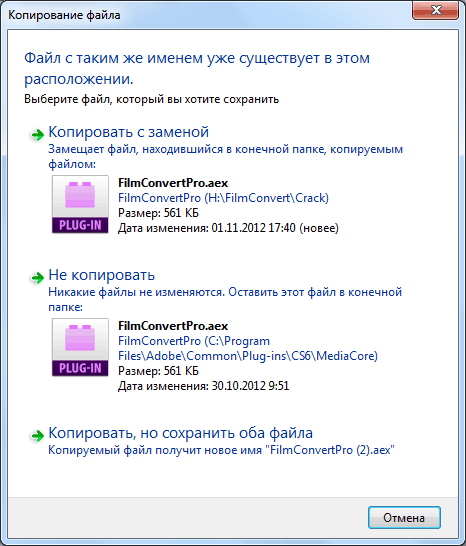466x546 pixels.
Task: Click the PLUG-IN icon of the MediaCore folder file
Action: click(x=80, y=347)
